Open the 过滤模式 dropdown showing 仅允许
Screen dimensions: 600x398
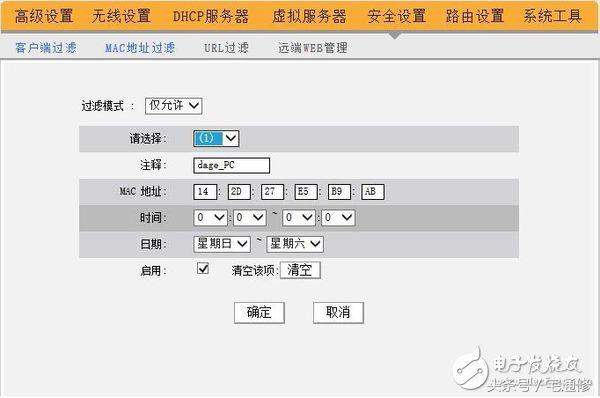click(174, 106)
